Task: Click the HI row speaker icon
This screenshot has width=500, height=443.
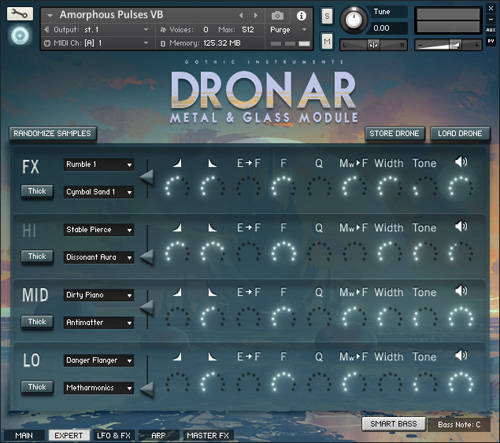Action: coord(461,227)
